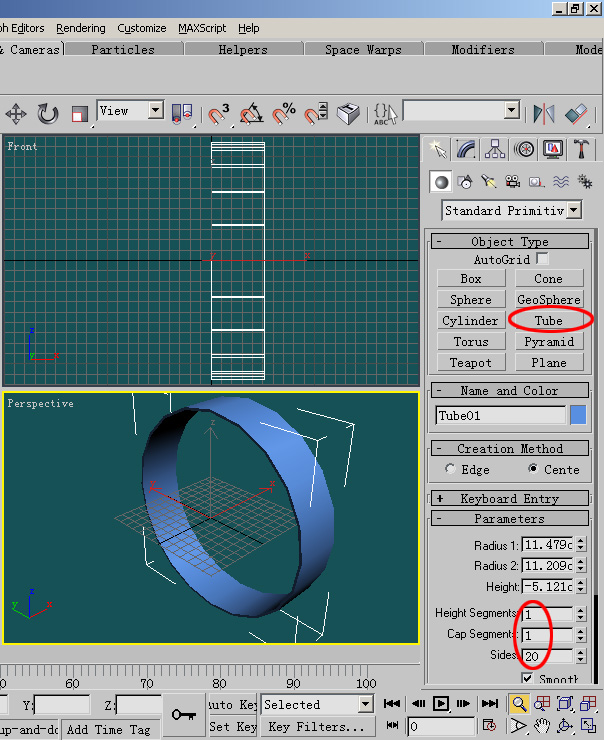Collapse the Name and Color rollout
The height and width of the screenshot is (740, 604).
click(510, 390)
